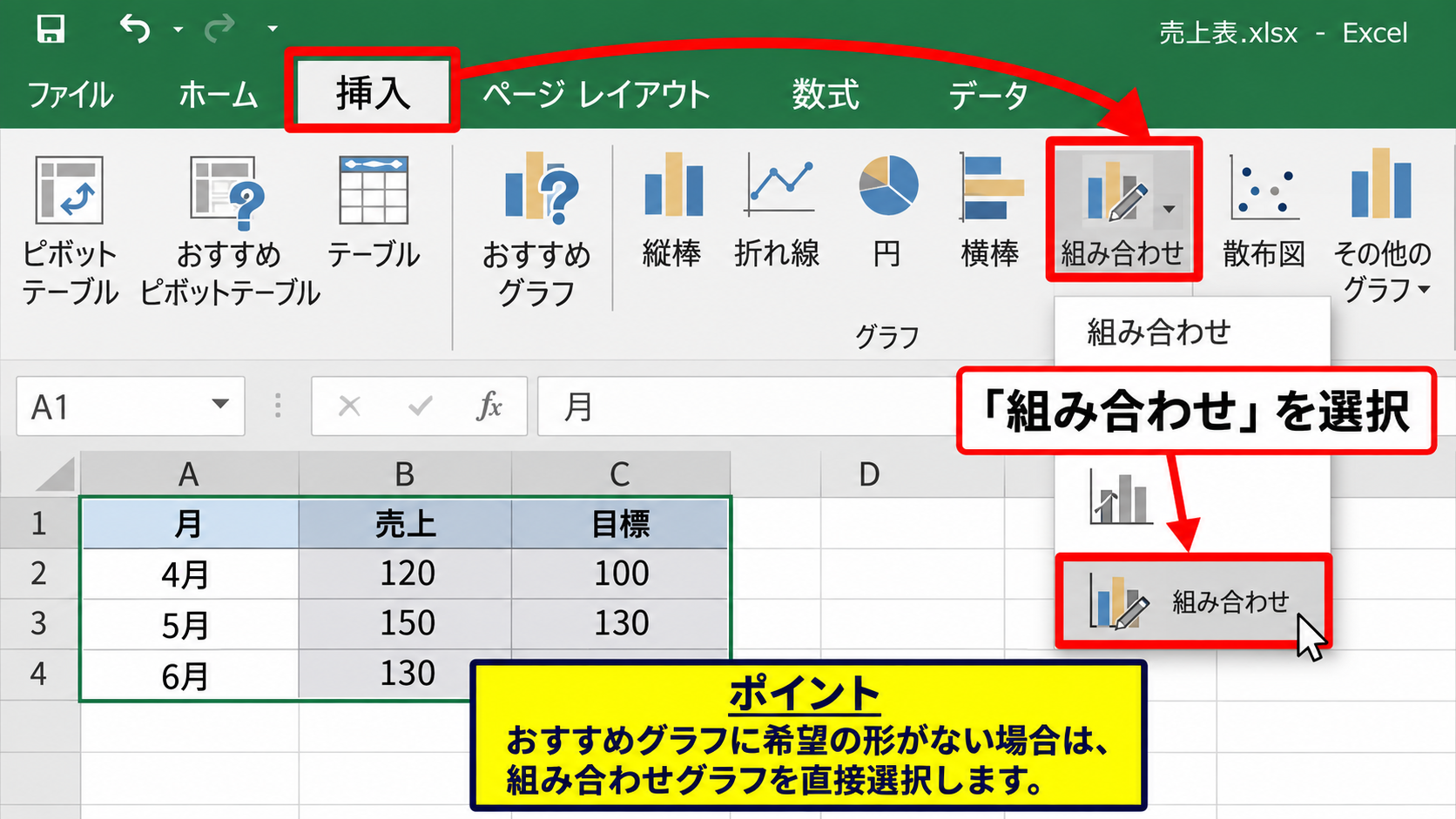This screenshot has width=1456, height=819.
Task: Click the Save floppy disk icon
Action: point(51,29)
